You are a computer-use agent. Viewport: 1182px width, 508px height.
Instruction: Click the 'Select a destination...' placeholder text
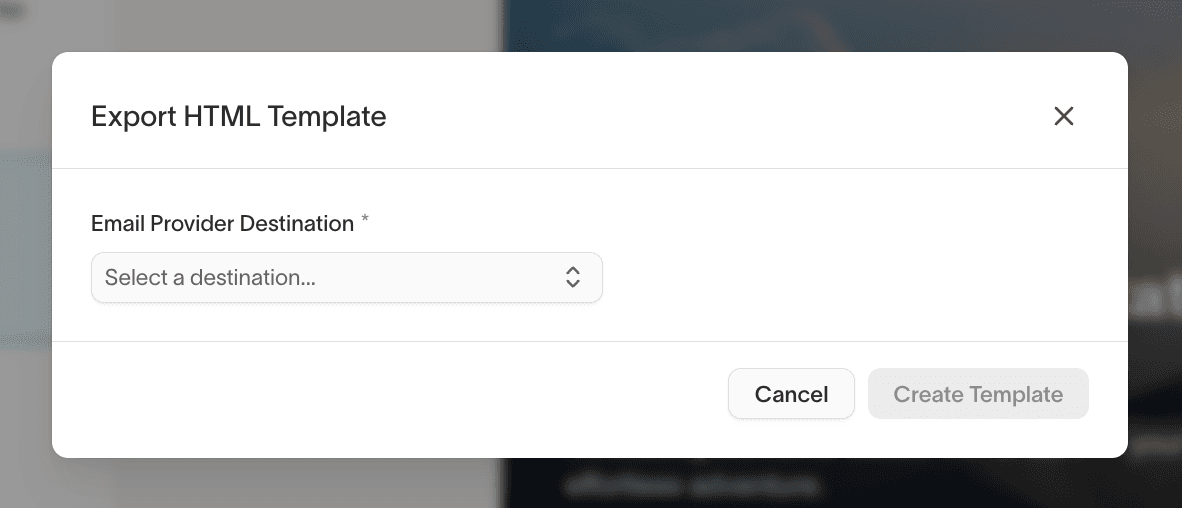[x=210, y=277]
